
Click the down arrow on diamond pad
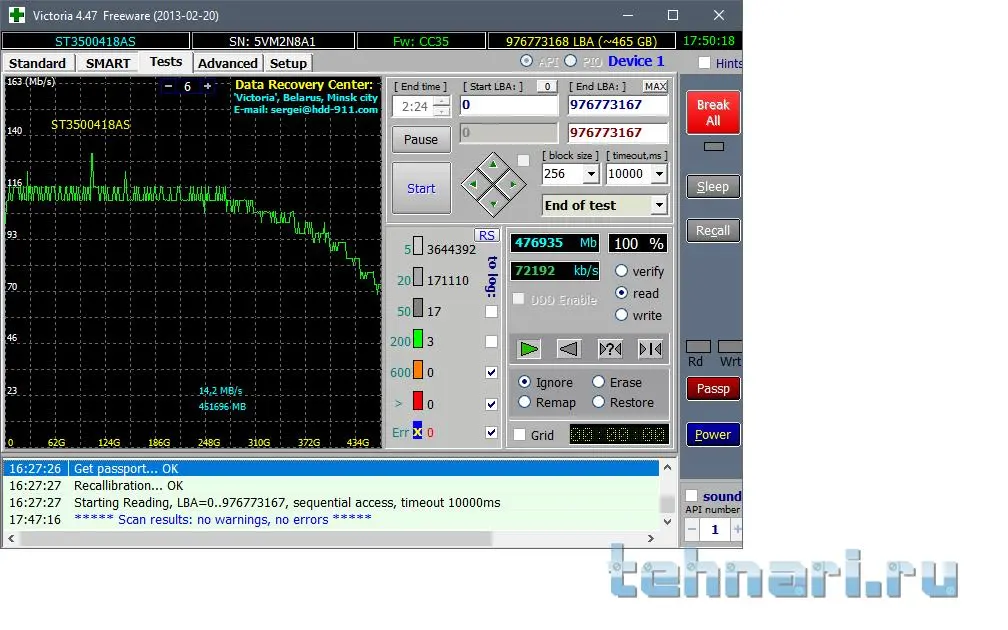[x=493, y=204]
